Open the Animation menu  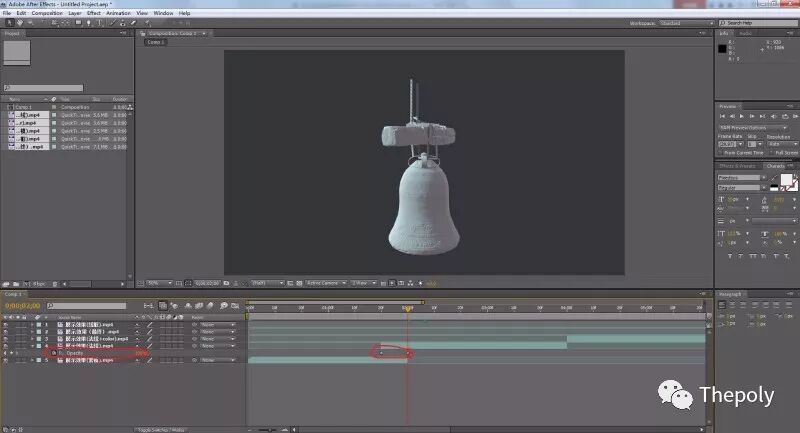tap(118, 13)
